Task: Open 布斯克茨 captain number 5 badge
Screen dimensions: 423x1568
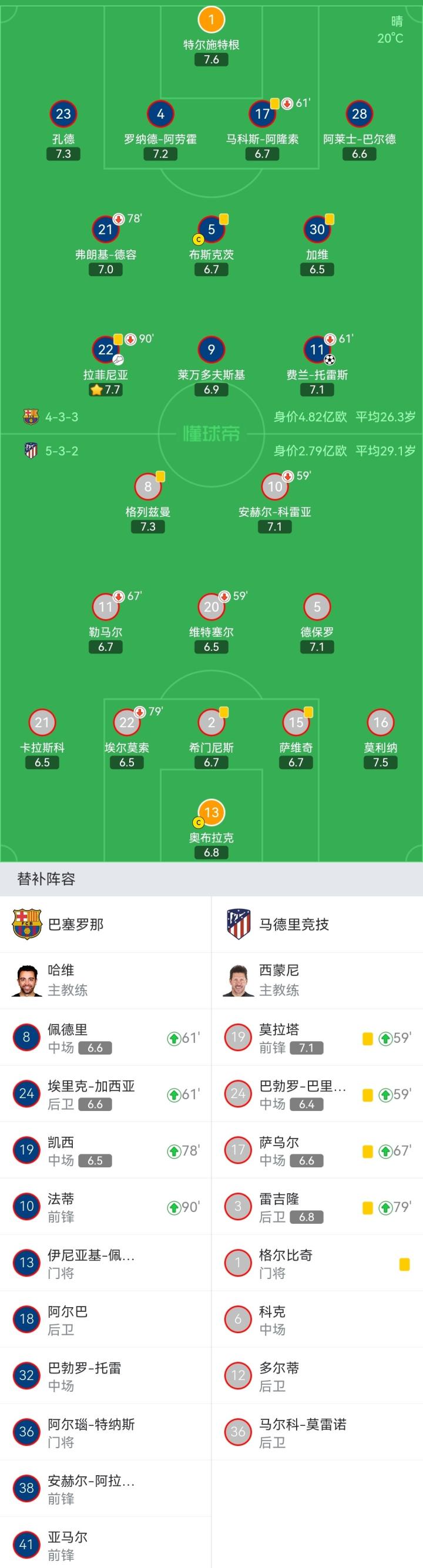Action: [211, 230]
